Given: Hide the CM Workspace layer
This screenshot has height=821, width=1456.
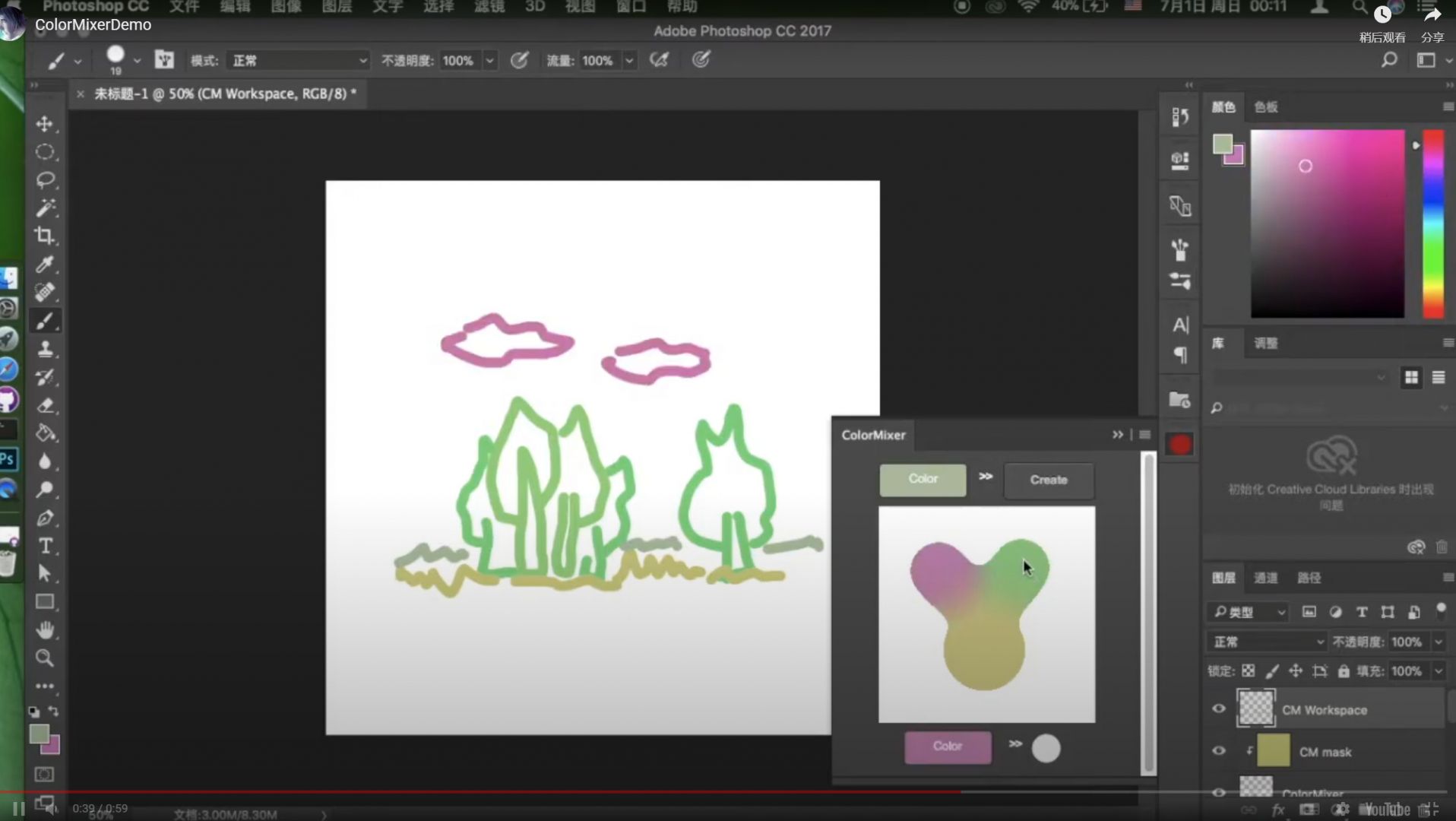Looking at the screenshot, I should [x=1219, y=708].
